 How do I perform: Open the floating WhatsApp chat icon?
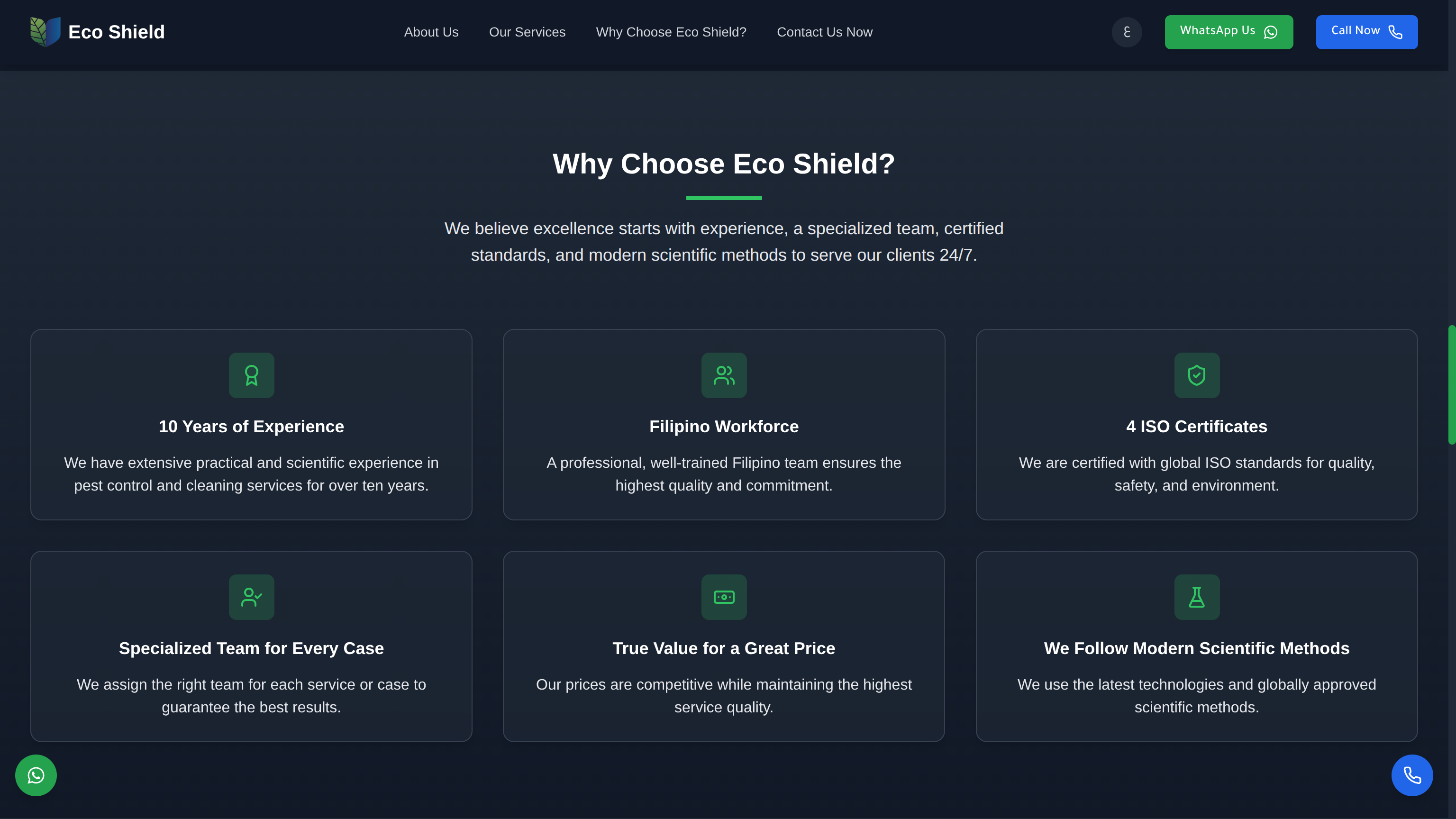[x=36, y=775]
